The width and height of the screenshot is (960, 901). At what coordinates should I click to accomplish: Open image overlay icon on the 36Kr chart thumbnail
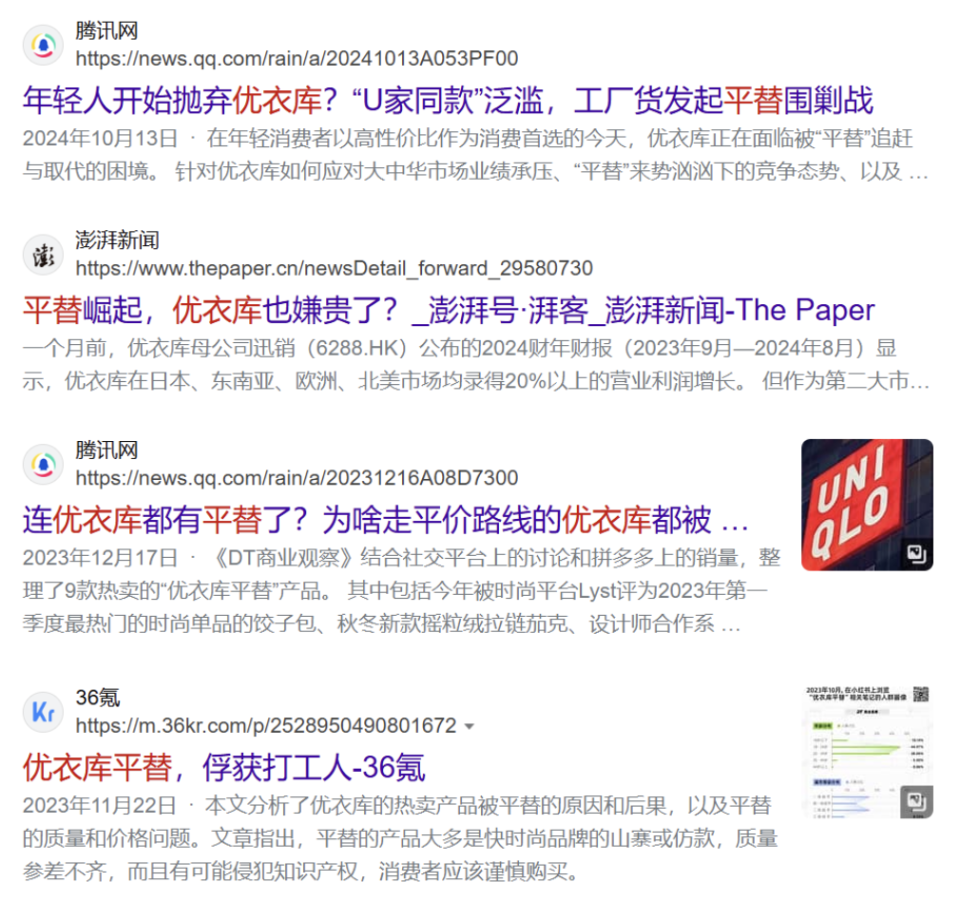tap(917, 801)
